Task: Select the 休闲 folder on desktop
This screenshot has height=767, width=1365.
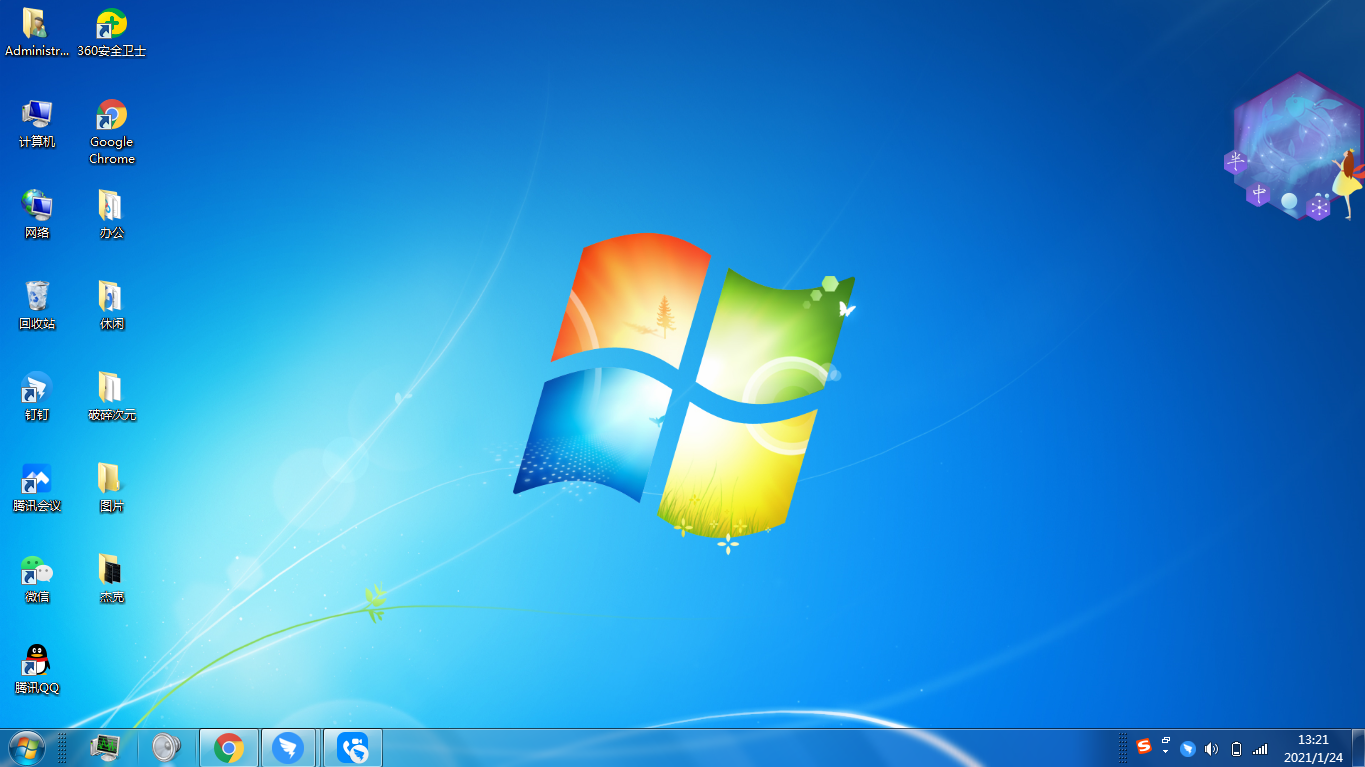Action: [x=112, y=305]
